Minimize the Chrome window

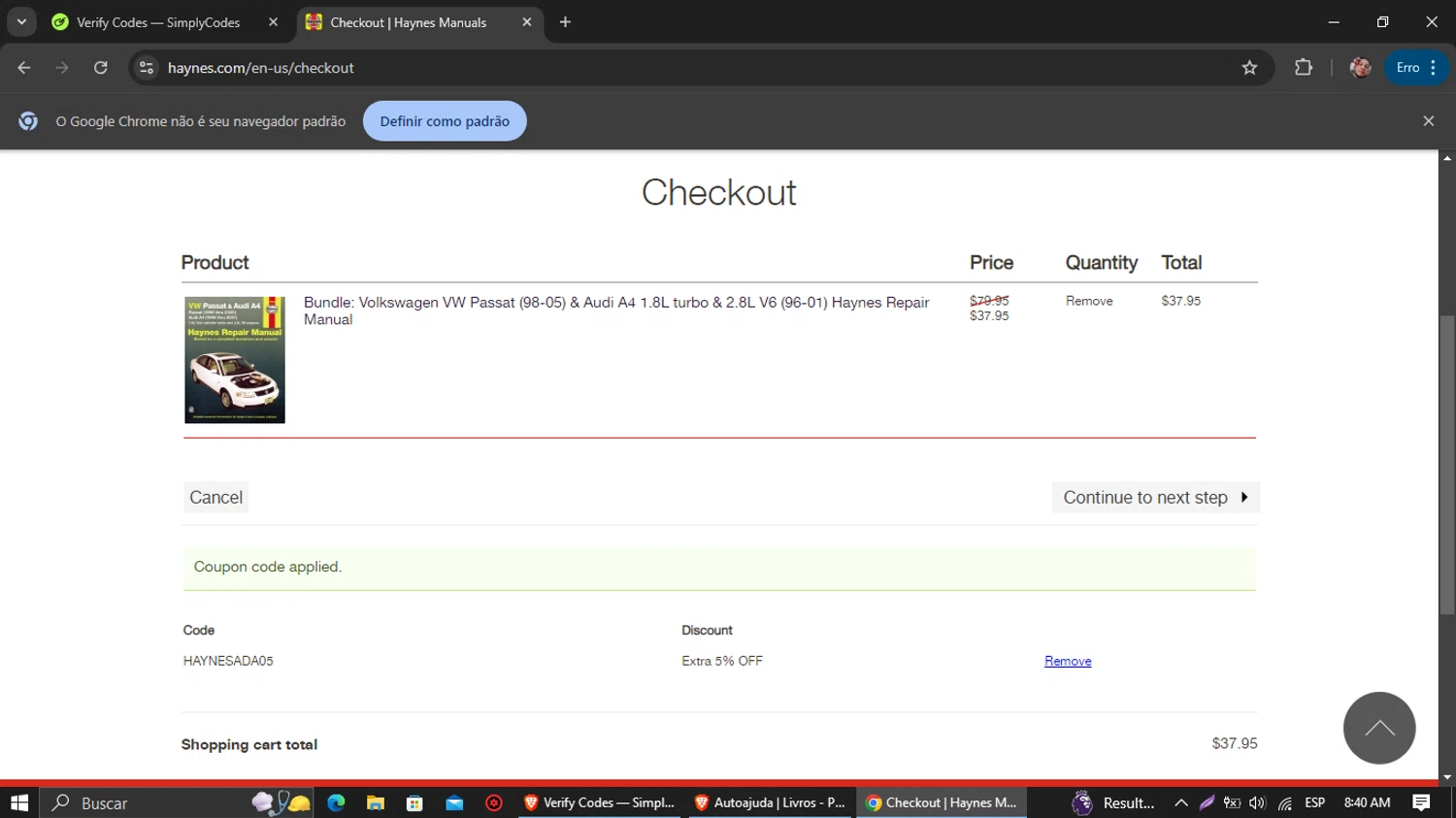pyautogui.click(x=1334, y=21)
